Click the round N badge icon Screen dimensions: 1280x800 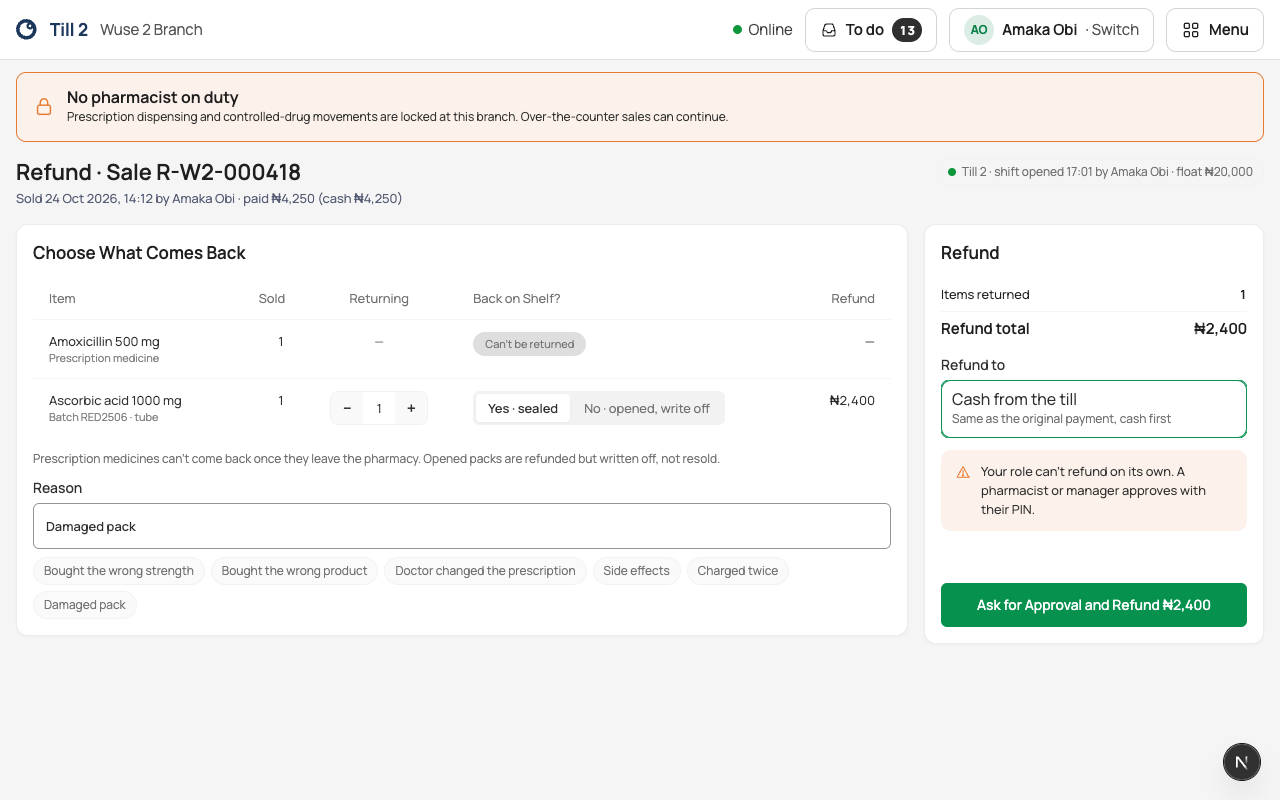(x=1242, y=762)
